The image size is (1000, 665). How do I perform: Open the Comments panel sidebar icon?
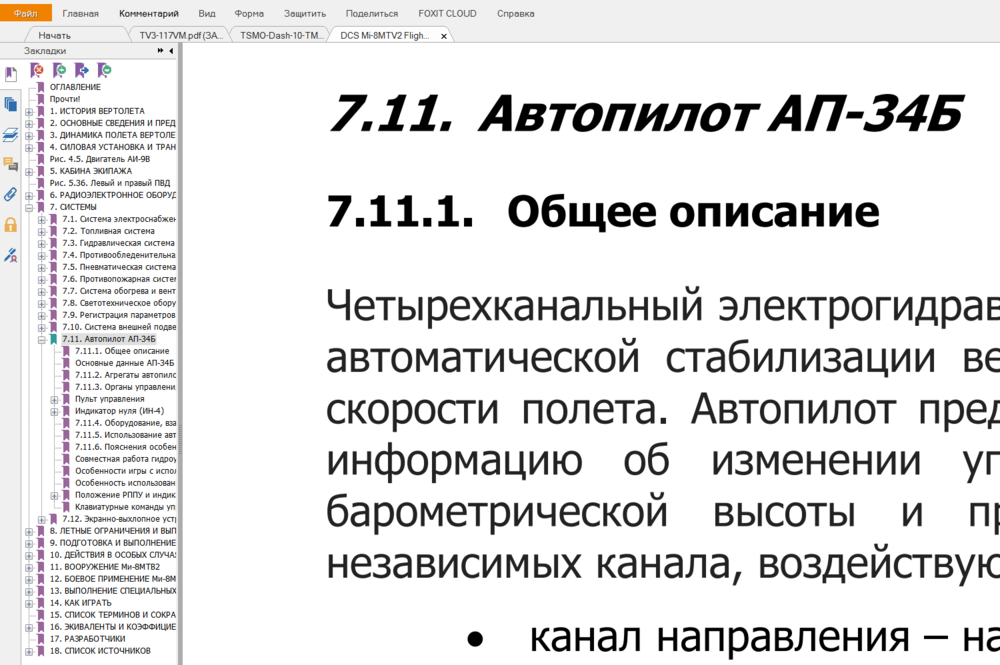11,164
